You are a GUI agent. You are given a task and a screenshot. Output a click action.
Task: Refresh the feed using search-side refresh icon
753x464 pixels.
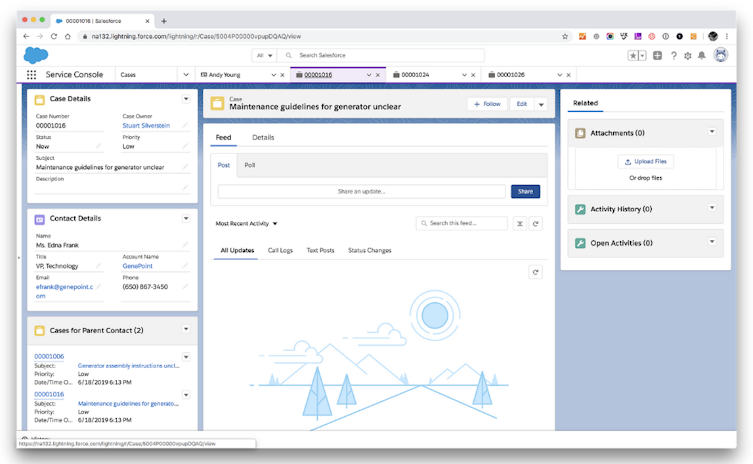pyautogui.click(x=537, y=224)
